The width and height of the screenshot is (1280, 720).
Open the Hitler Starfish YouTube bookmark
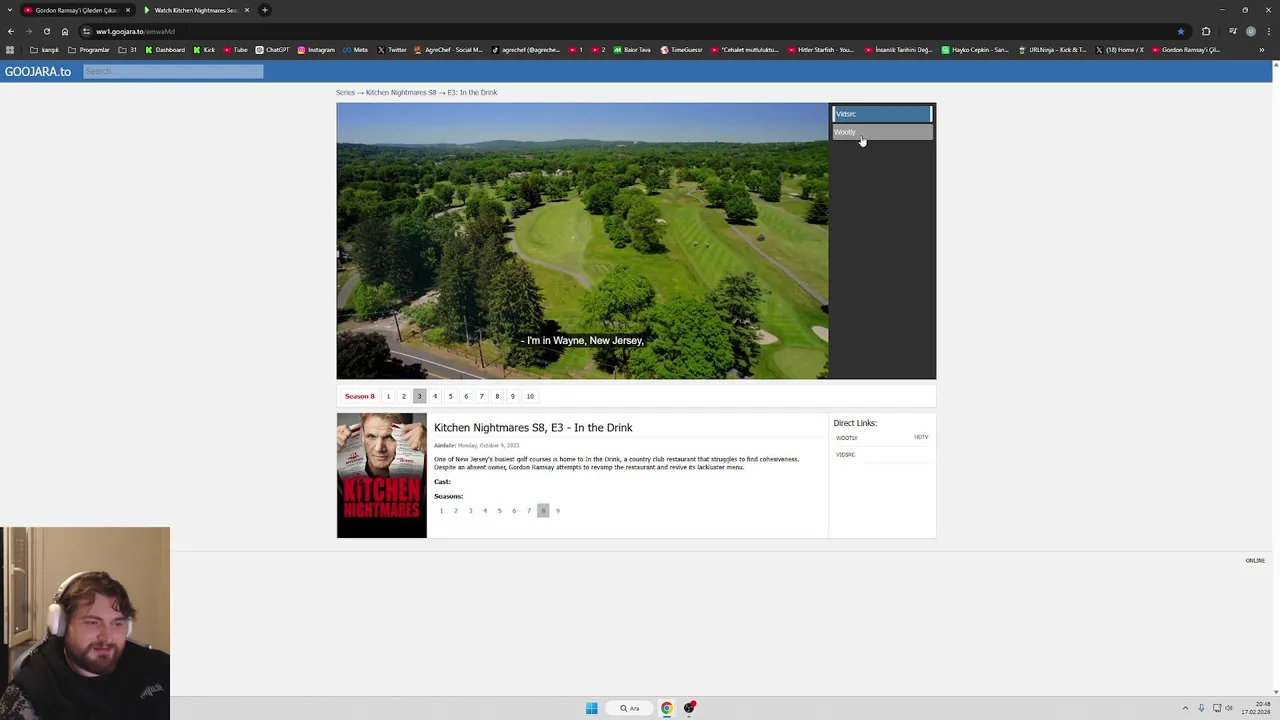[x=821, y=50]
